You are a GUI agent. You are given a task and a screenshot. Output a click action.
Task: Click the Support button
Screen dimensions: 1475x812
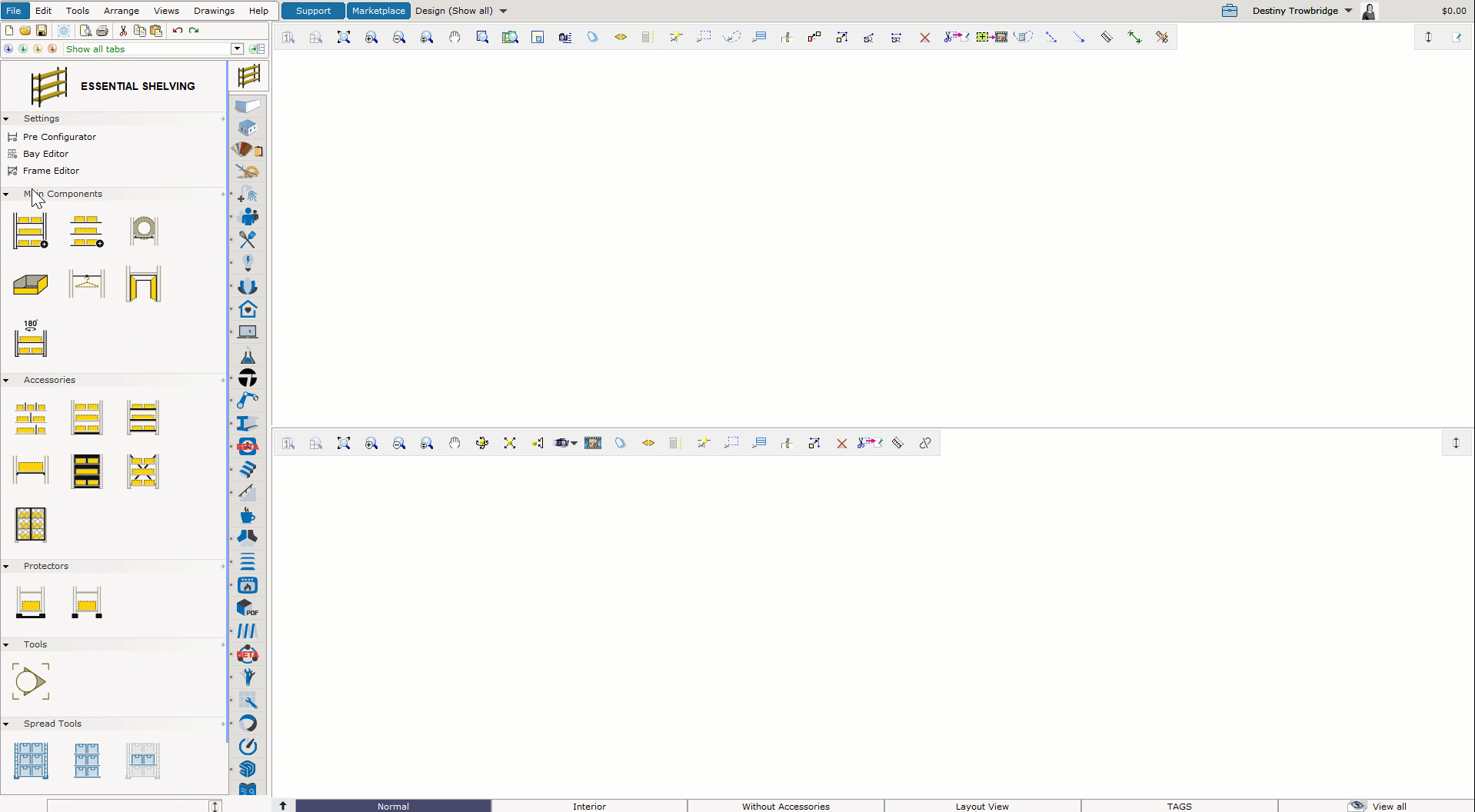(x=312, y=11)
